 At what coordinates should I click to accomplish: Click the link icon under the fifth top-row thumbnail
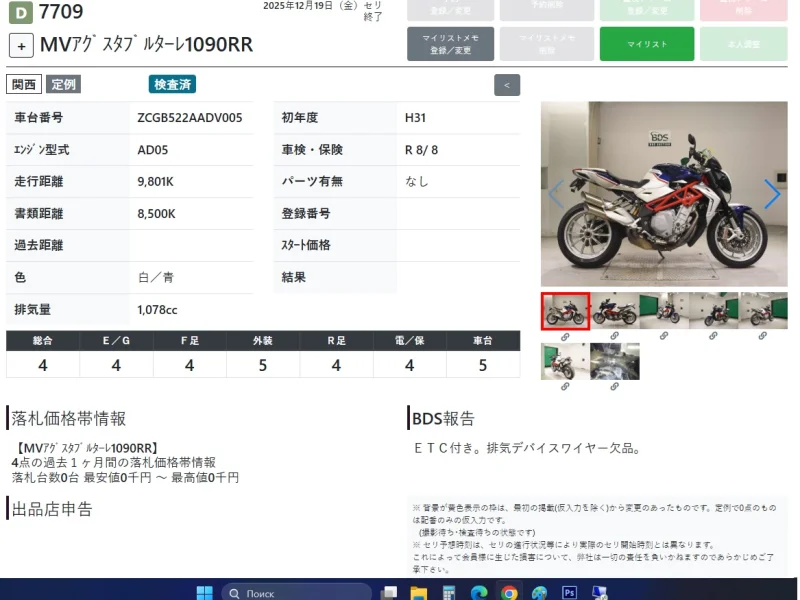coord(762,336)
